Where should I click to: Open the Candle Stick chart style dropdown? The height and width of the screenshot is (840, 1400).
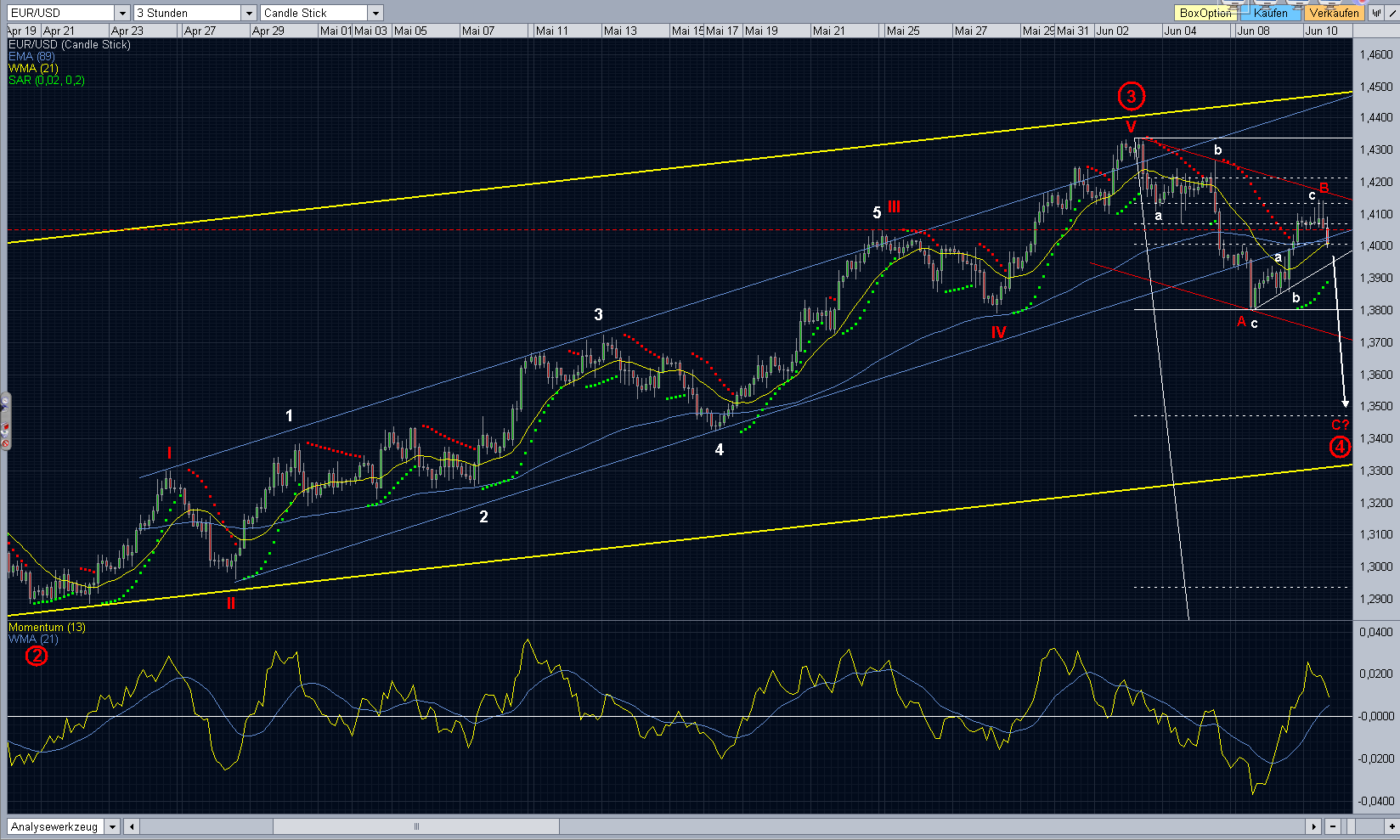tap(375, 13)
